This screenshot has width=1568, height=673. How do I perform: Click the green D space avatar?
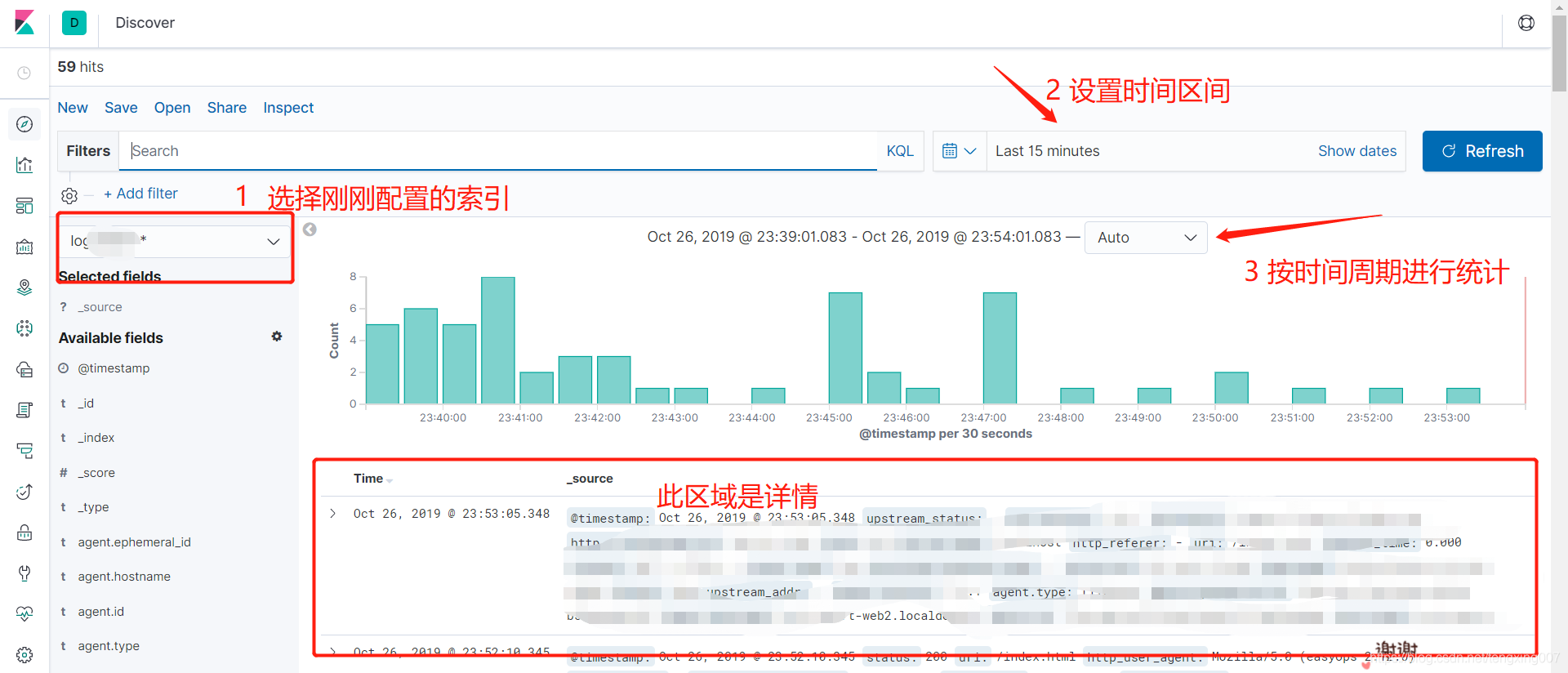click(74, 23)
